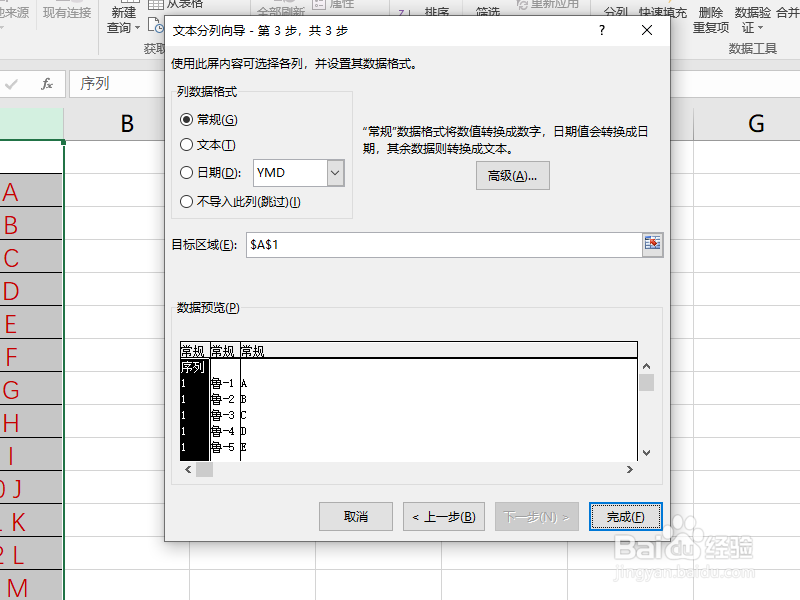Screen dimensions: 800x600
Task: Go back with 上一步(B) button
Action: click(x=444, y=517)
